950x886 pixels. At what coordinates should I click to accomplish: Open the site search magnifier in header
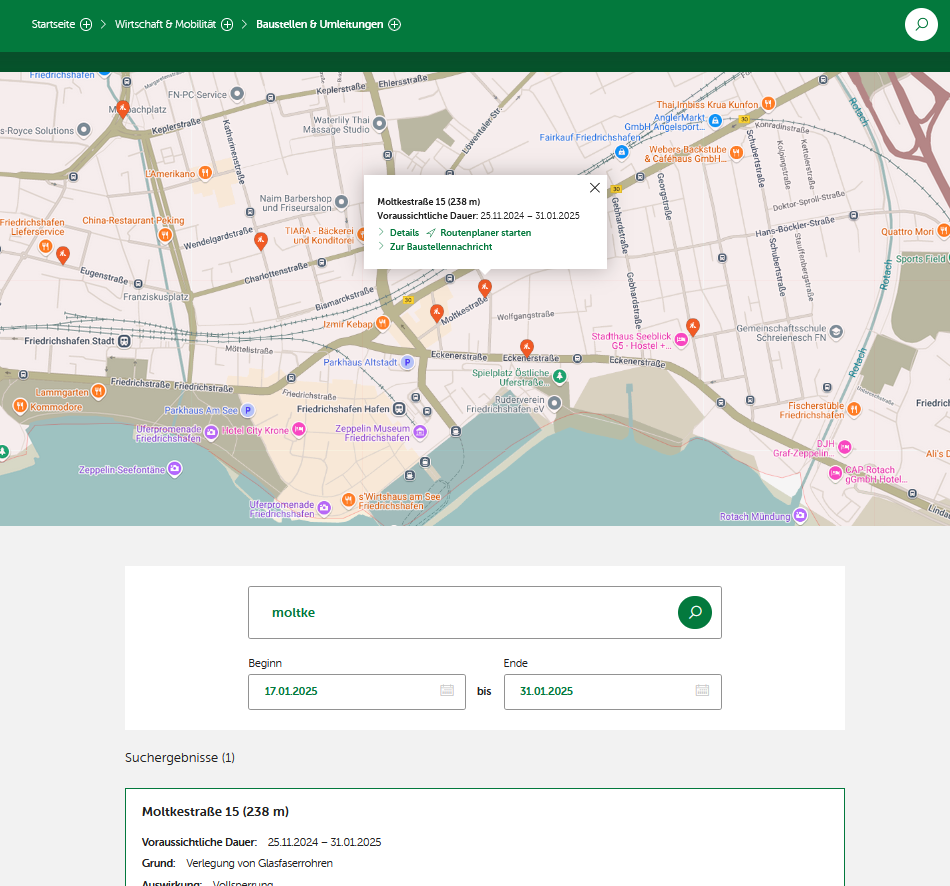pos(921,24)
